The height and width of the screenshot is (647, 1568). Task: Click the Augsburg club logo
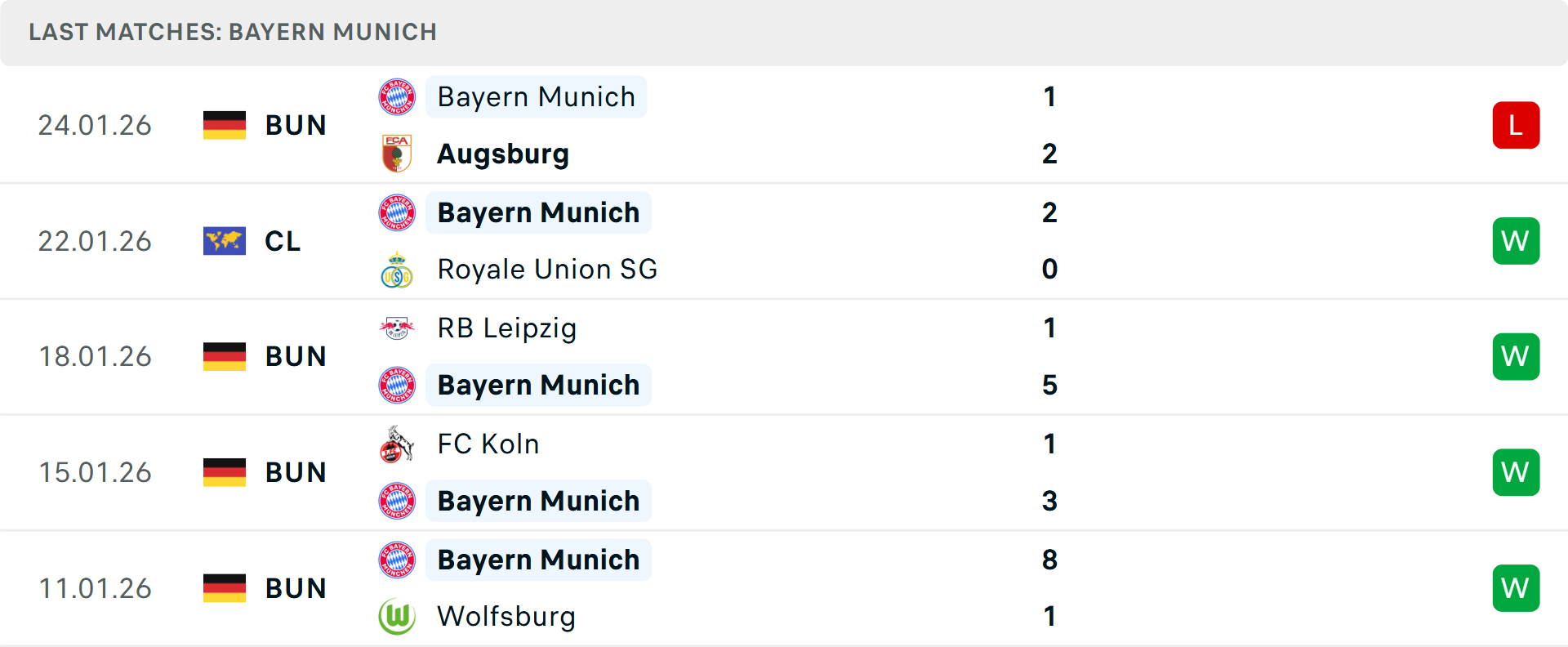click(397, 154)
